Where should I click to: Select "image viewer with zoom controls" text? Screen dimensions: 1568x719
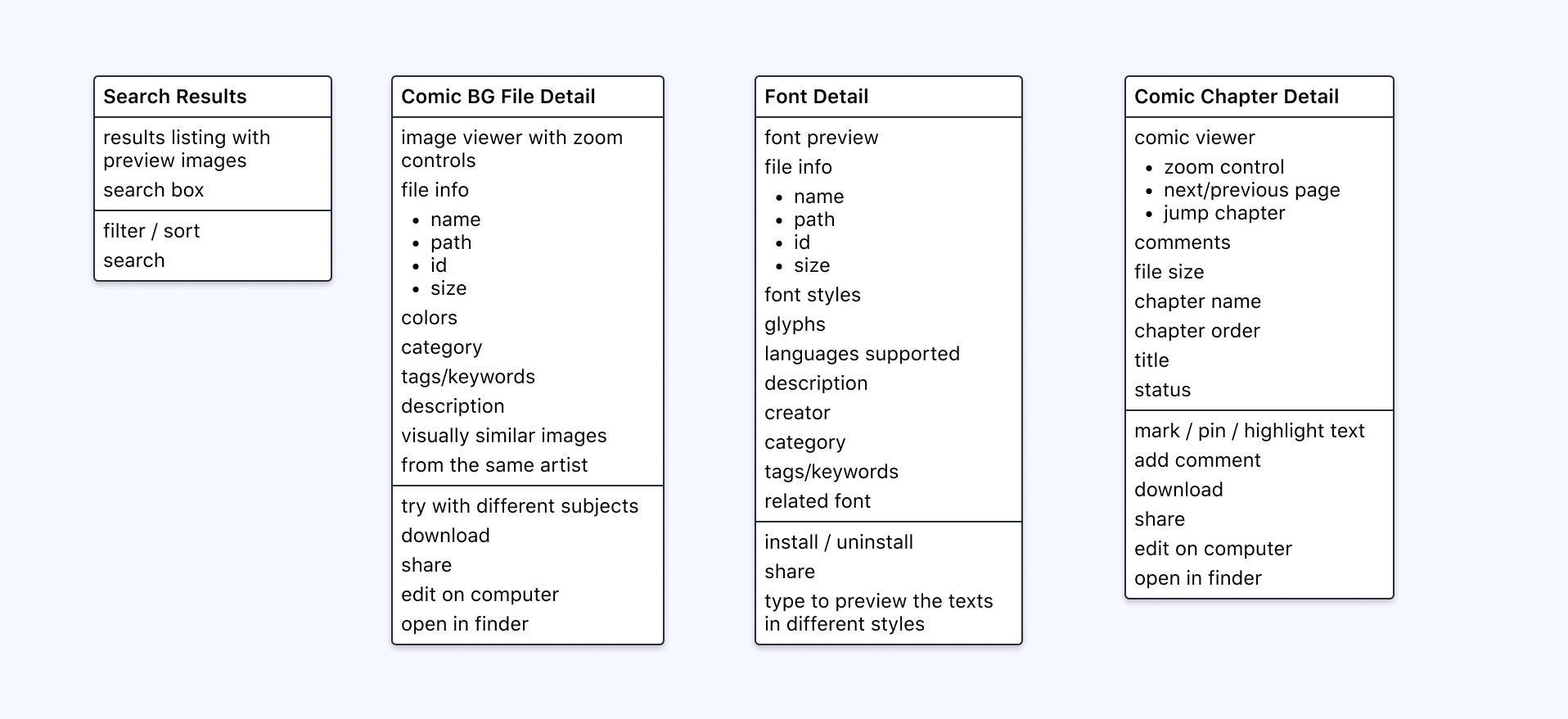click(x=511, y=149)
